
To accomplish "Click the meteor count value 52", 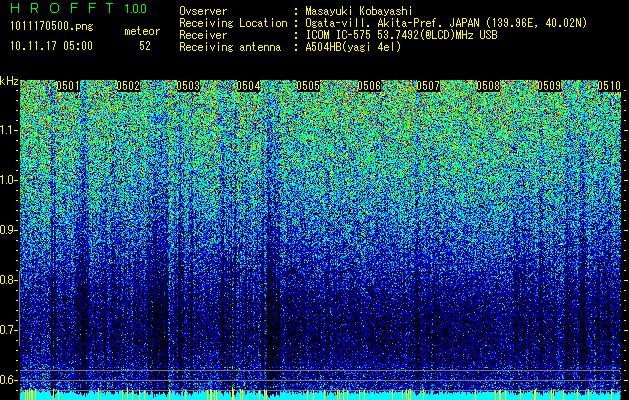I will pos(145,46).
